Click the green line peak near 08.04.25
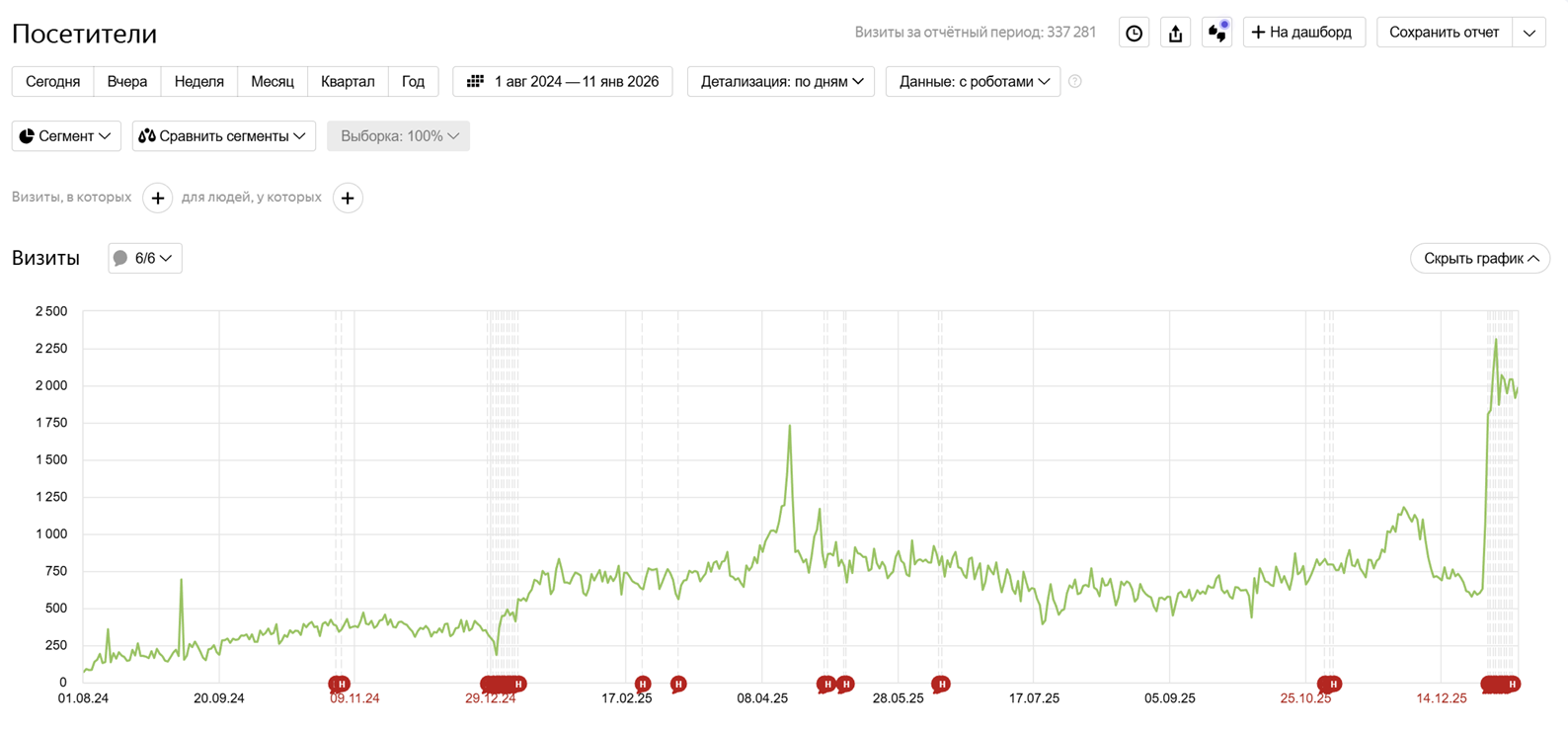The height and width of the screenshot is (734, 1568). coord(790,427)
